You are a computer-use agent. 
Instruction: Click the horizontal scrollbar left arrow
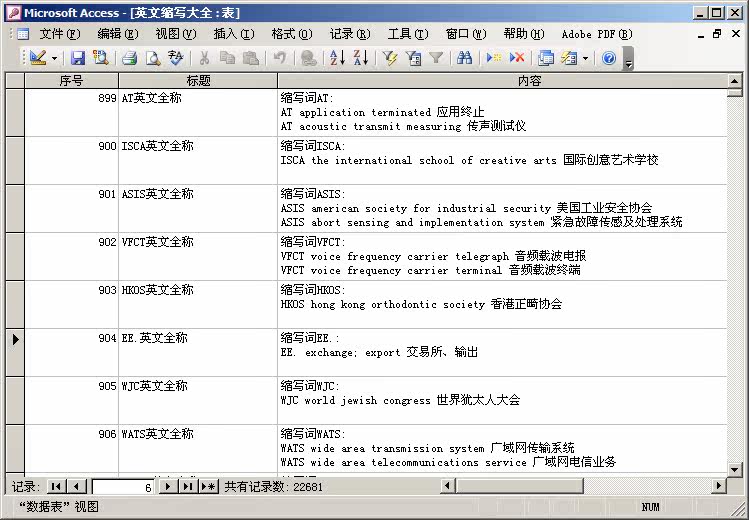(x=448, y=486)
